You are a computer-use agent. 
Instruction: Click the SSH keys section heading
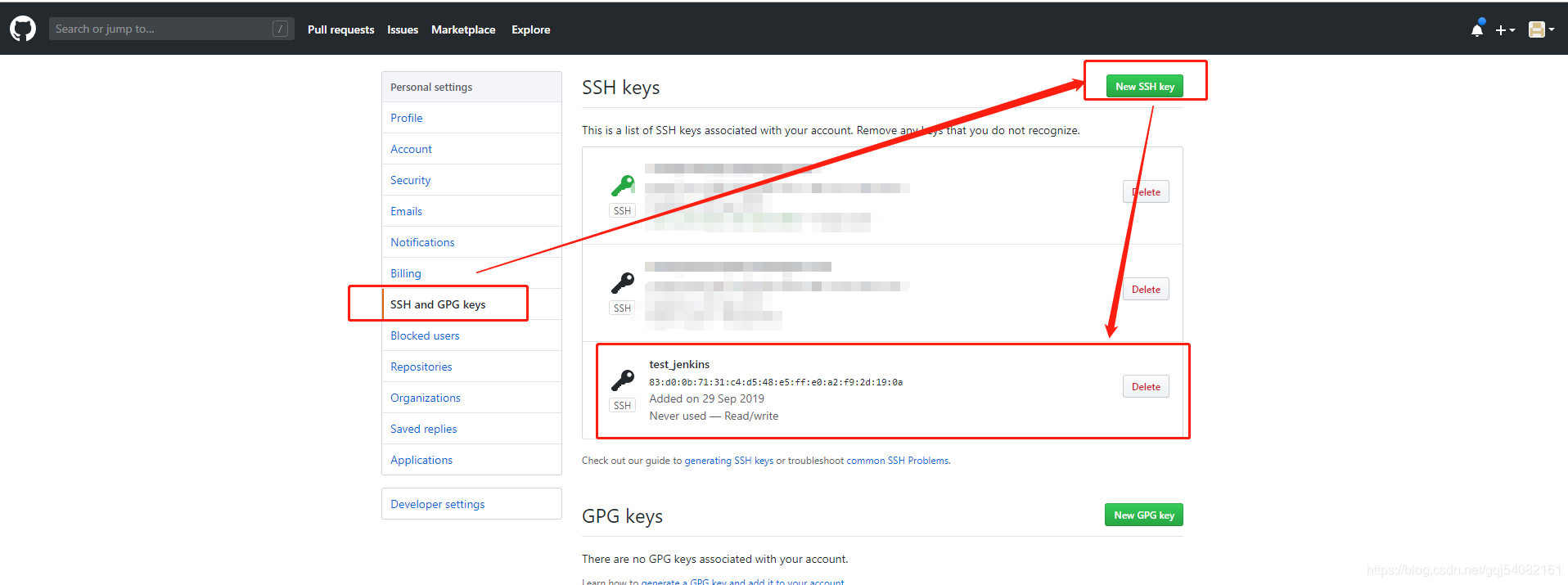(x=621, y=88)
